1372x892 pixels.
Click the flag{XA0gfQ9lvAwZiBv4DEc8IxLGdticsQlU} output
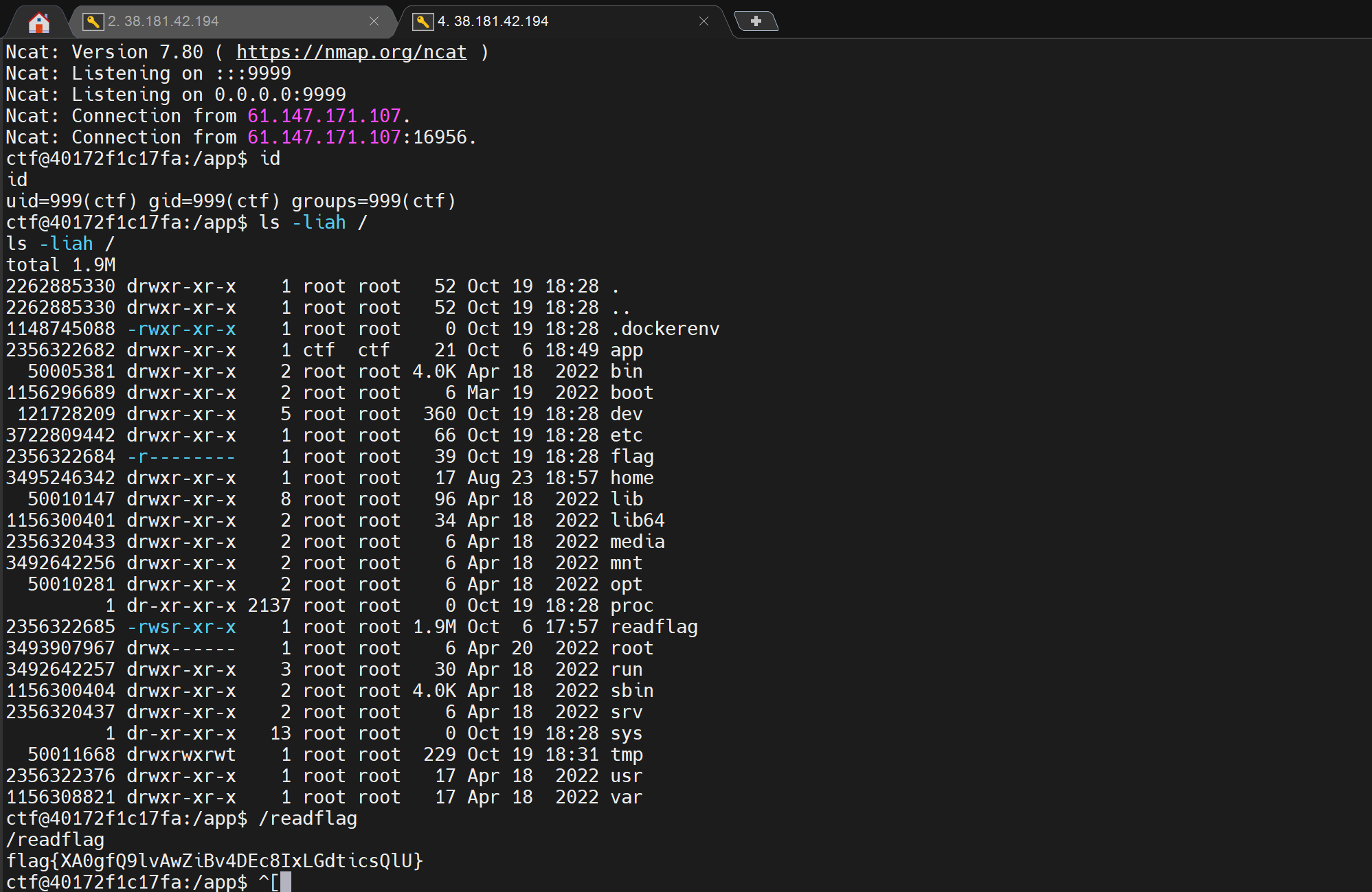pos(214,860)
